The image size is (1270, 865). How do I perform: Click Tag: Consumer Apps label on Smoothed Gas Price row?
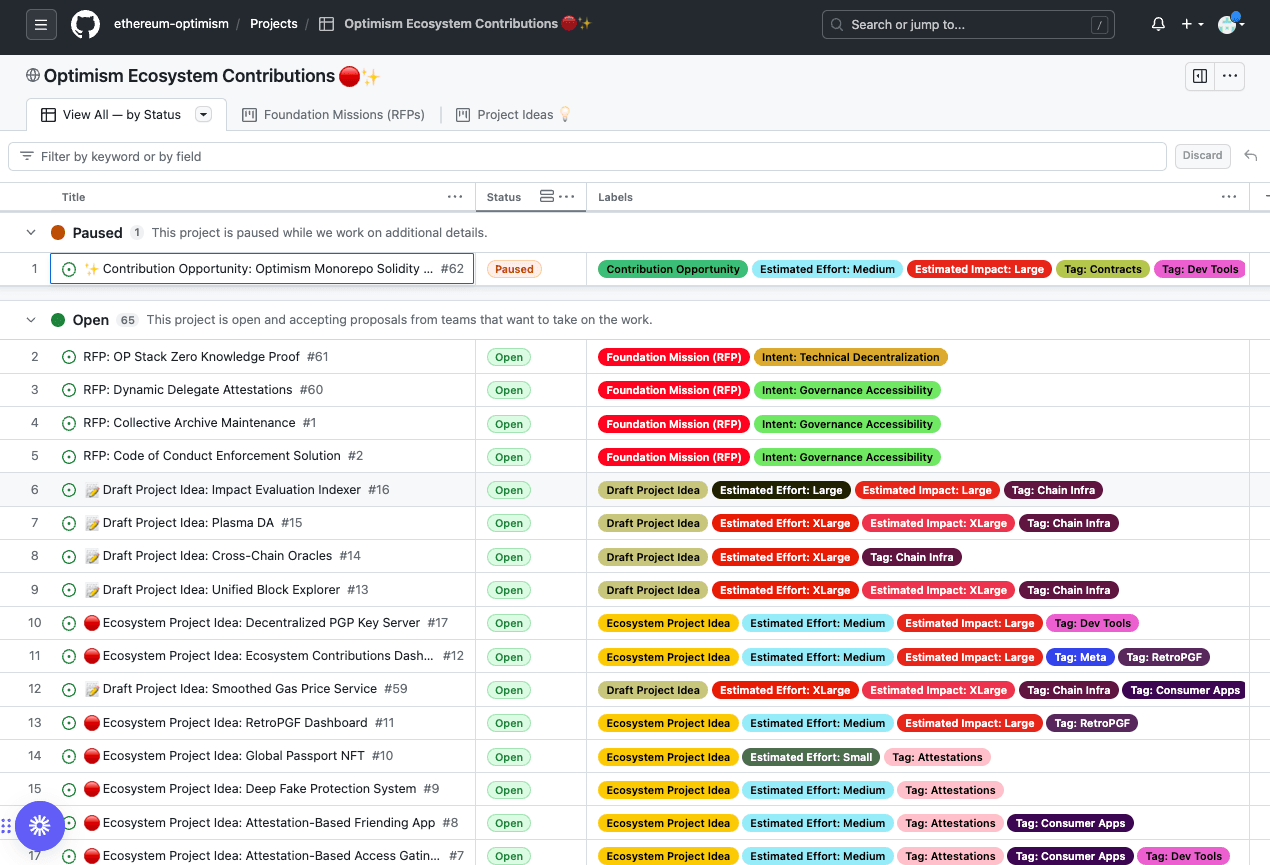(1184, 690)
